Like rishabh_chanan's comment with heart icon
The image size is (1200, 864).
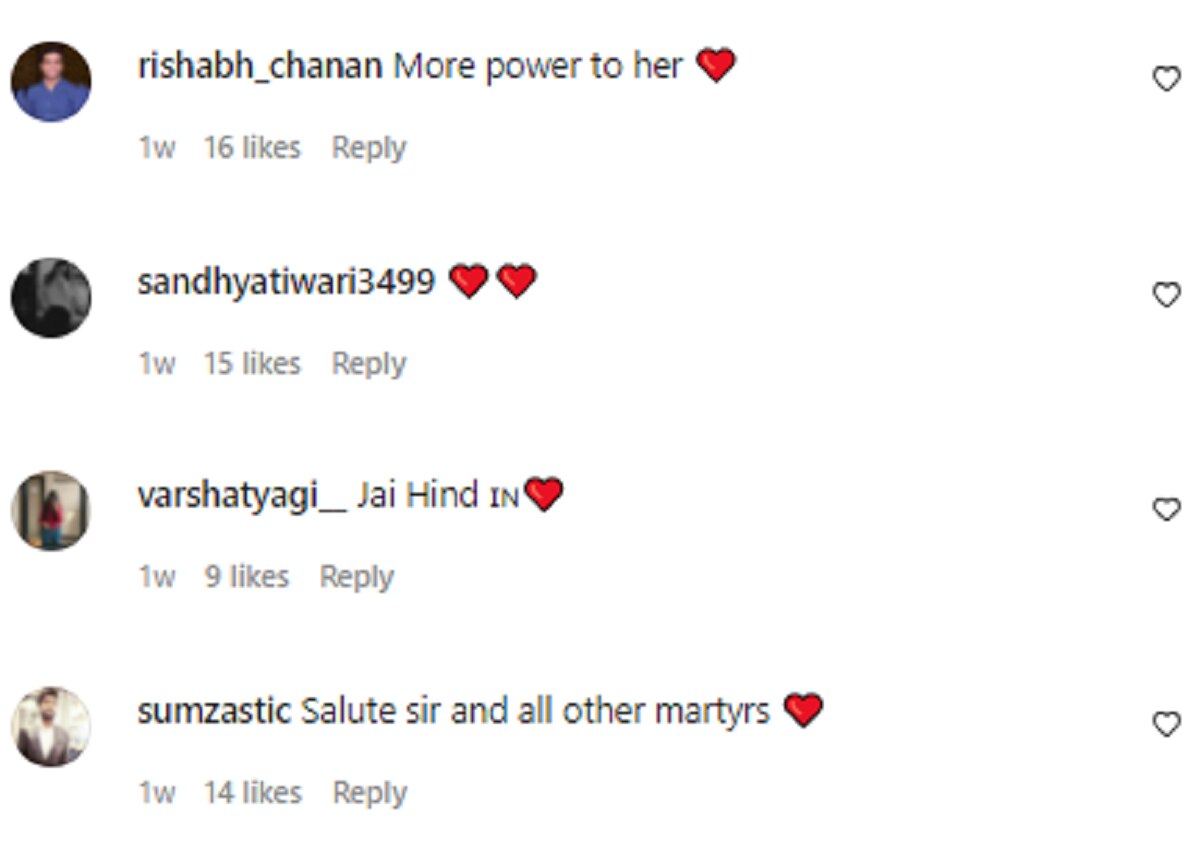pos(1167,79)
